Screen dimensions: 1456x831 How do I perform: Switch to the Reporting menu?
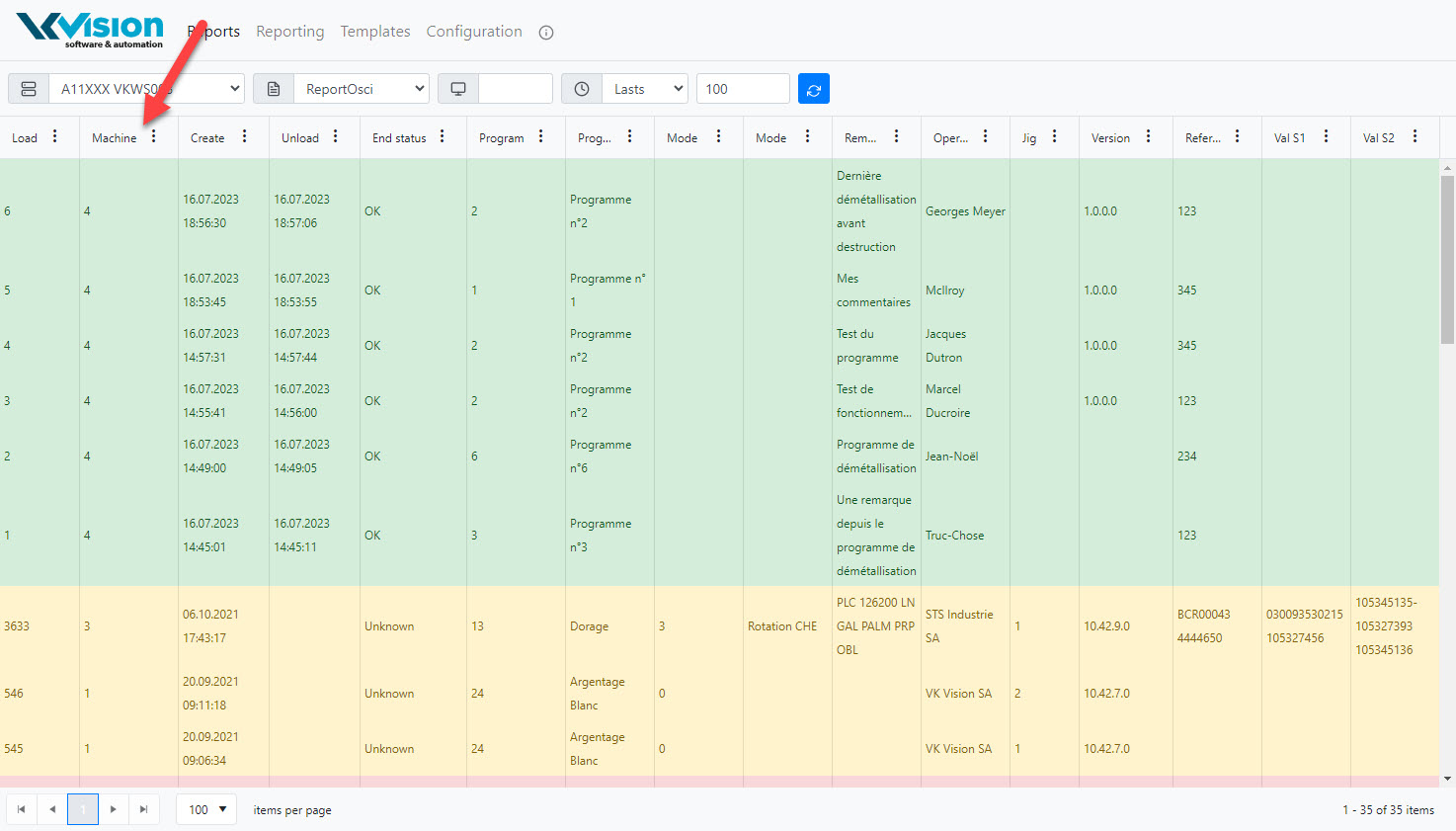click(x=289, y=32)
